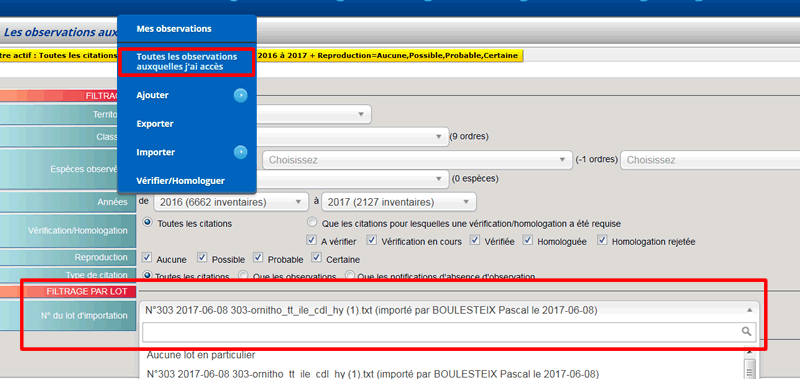Select Vérifier/Homologuer menu entry
Image resolution: width=800 pixels, height=379 pixels.
181,181
